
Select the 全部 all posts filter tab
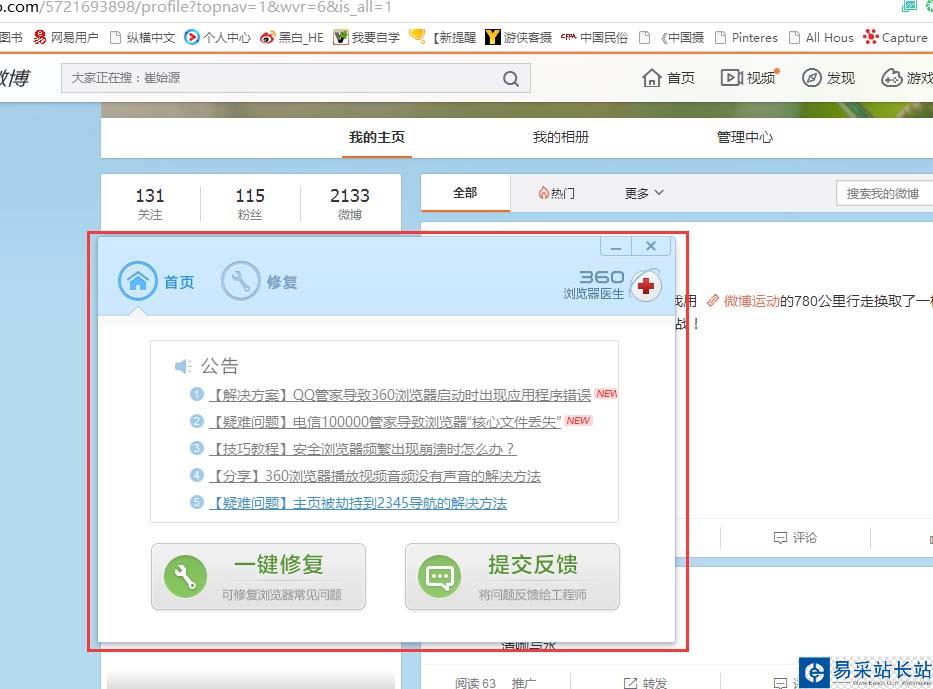click(x=465, y=193)
